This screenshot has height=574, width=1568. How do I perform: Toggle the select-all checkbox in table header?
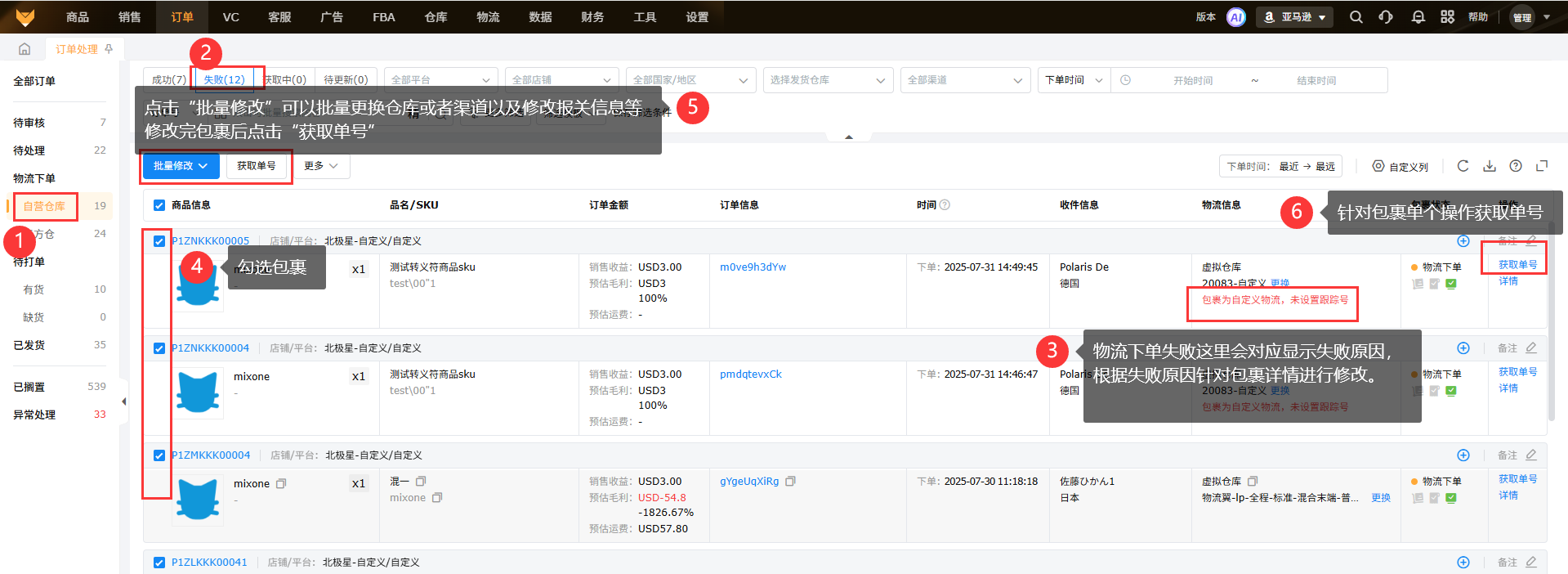click(x=159, y=205)
